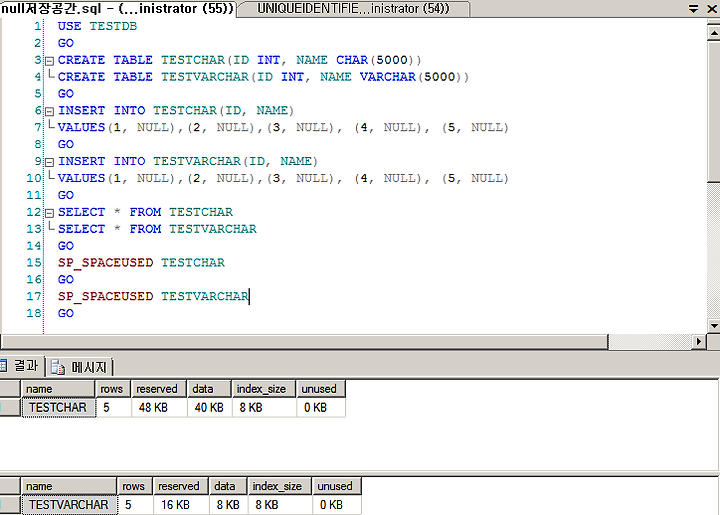Click the editor scroll down arrow
The height and width of the screenshot is (515, 720).
coord(714,326)
